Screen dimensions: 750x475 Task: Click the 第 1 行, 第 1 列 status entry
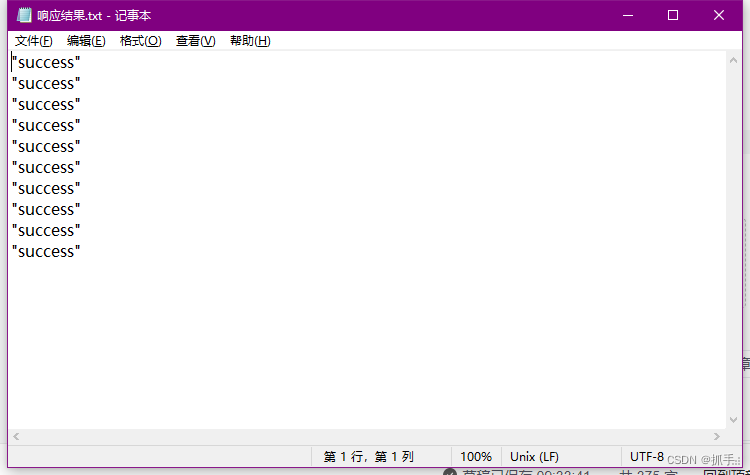tap(368, 457)
